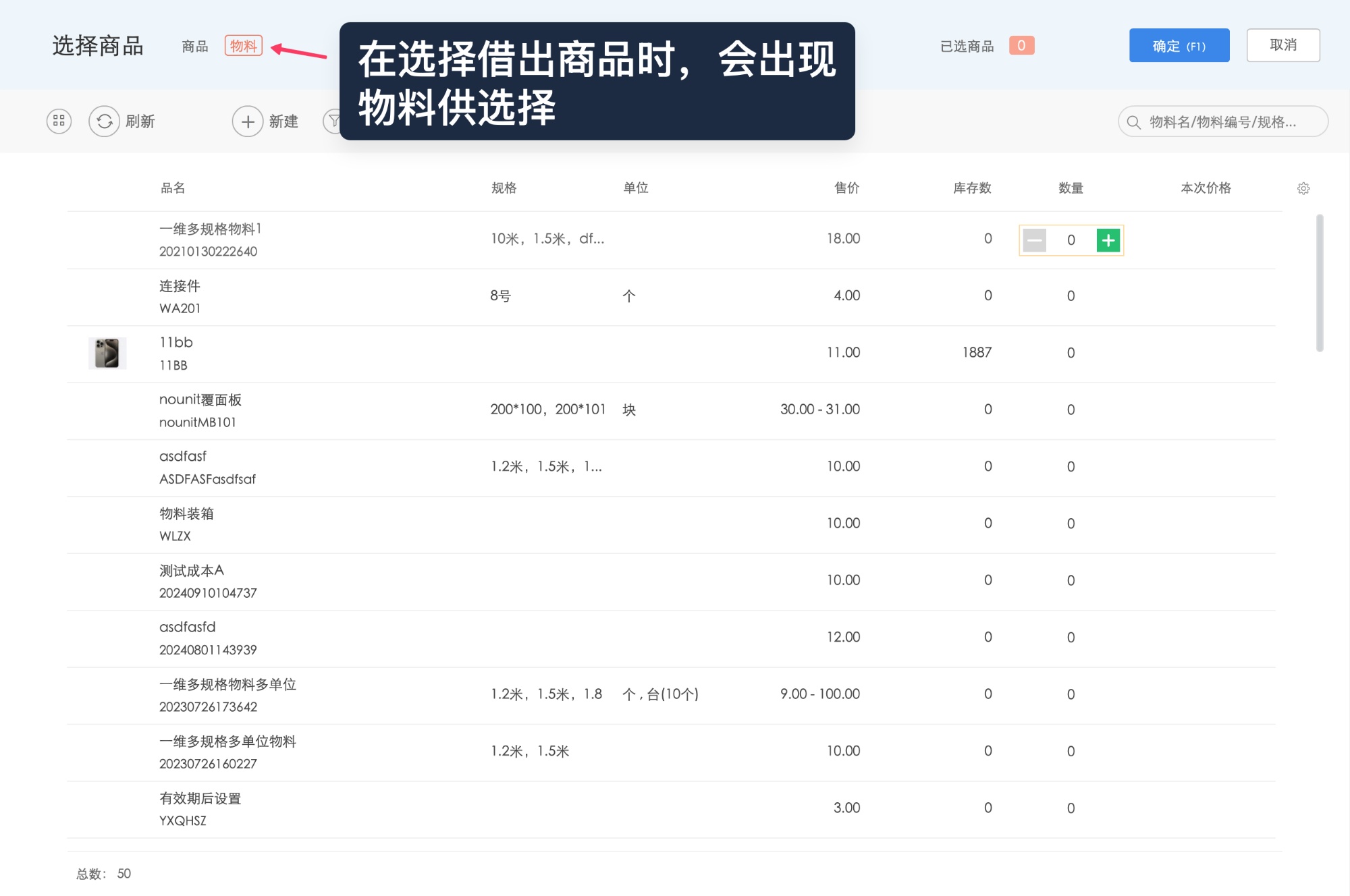Click the 物料名/物料编号/规格 search field
The width and height of the screenshot is (1350, 896).
[x=1222, y=122]
